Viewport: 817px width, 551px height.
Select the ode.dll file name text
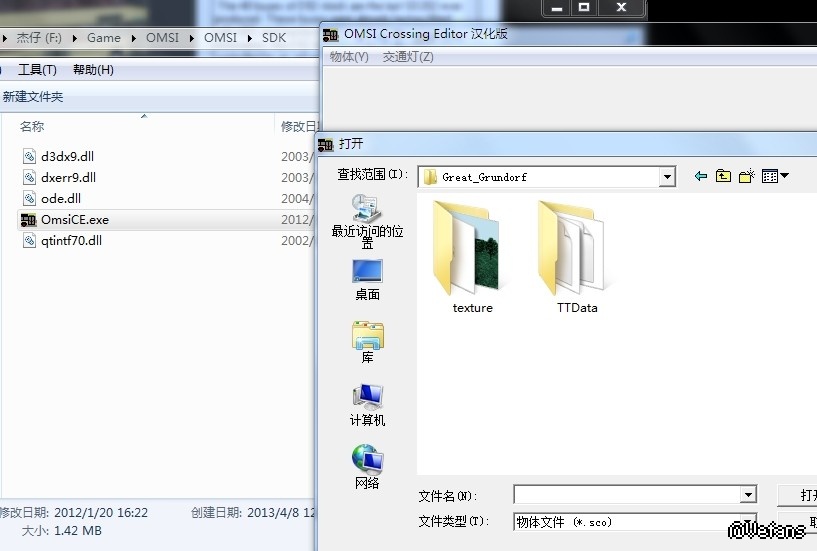click(x=61, y=199)
